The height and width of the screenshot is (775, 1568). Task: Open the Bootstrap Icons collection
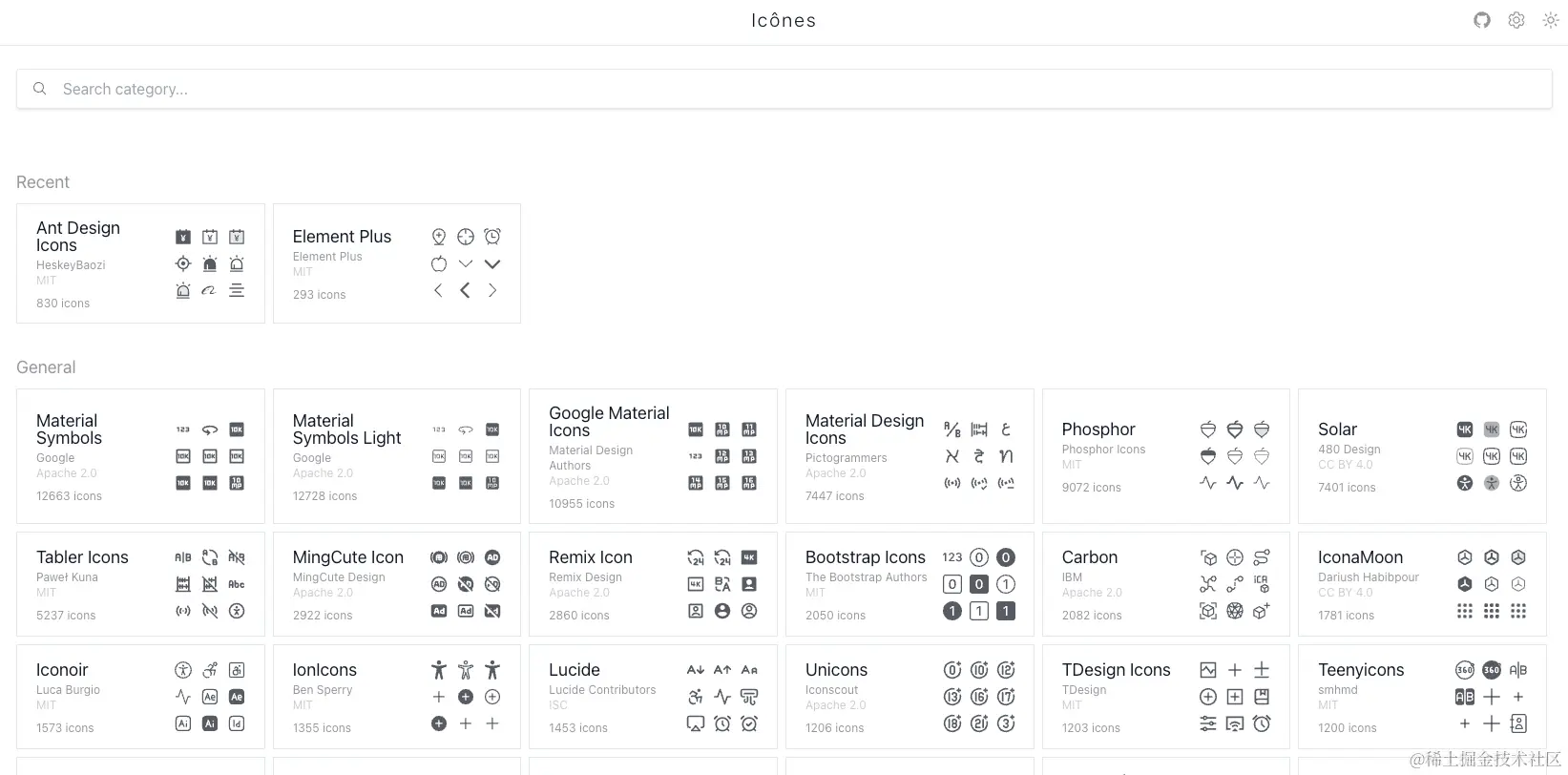click(909, 584)
